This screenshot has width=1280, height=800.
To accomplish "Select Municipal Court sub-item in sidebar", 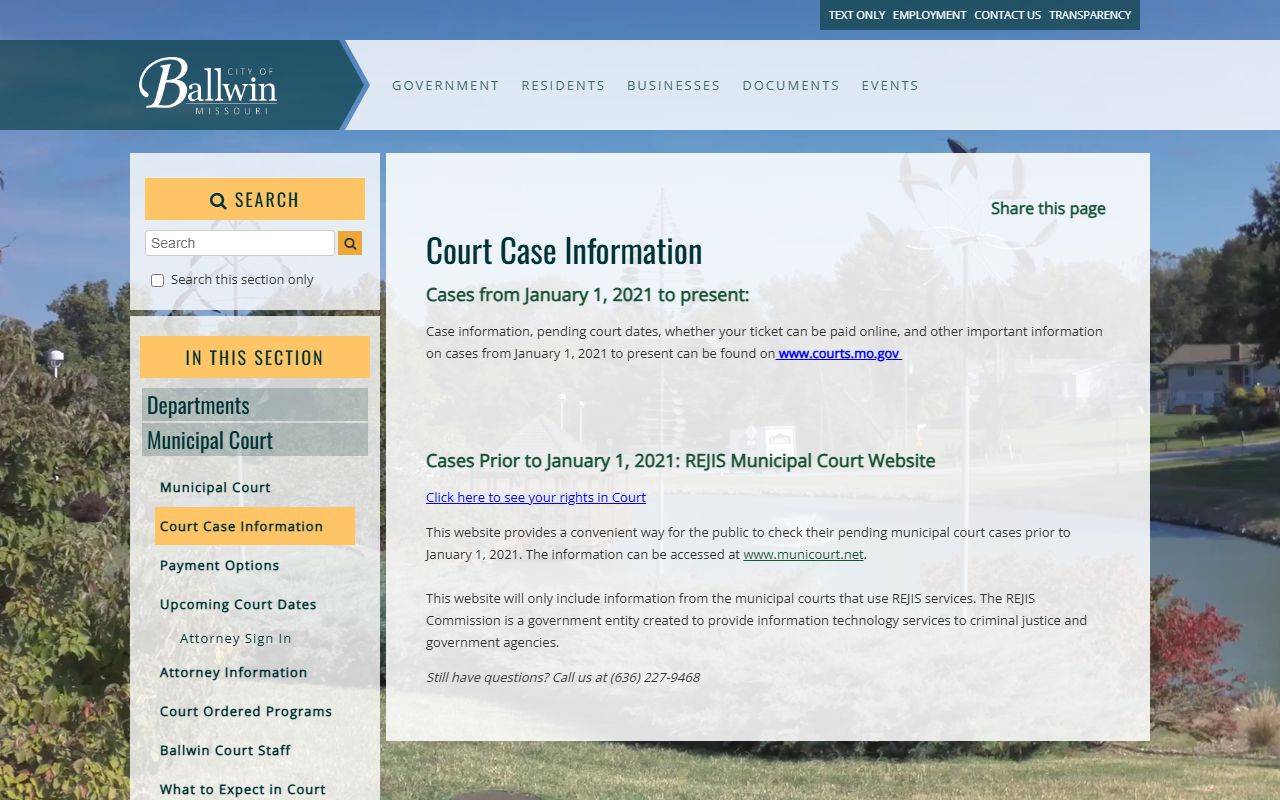I will point(215,487).
